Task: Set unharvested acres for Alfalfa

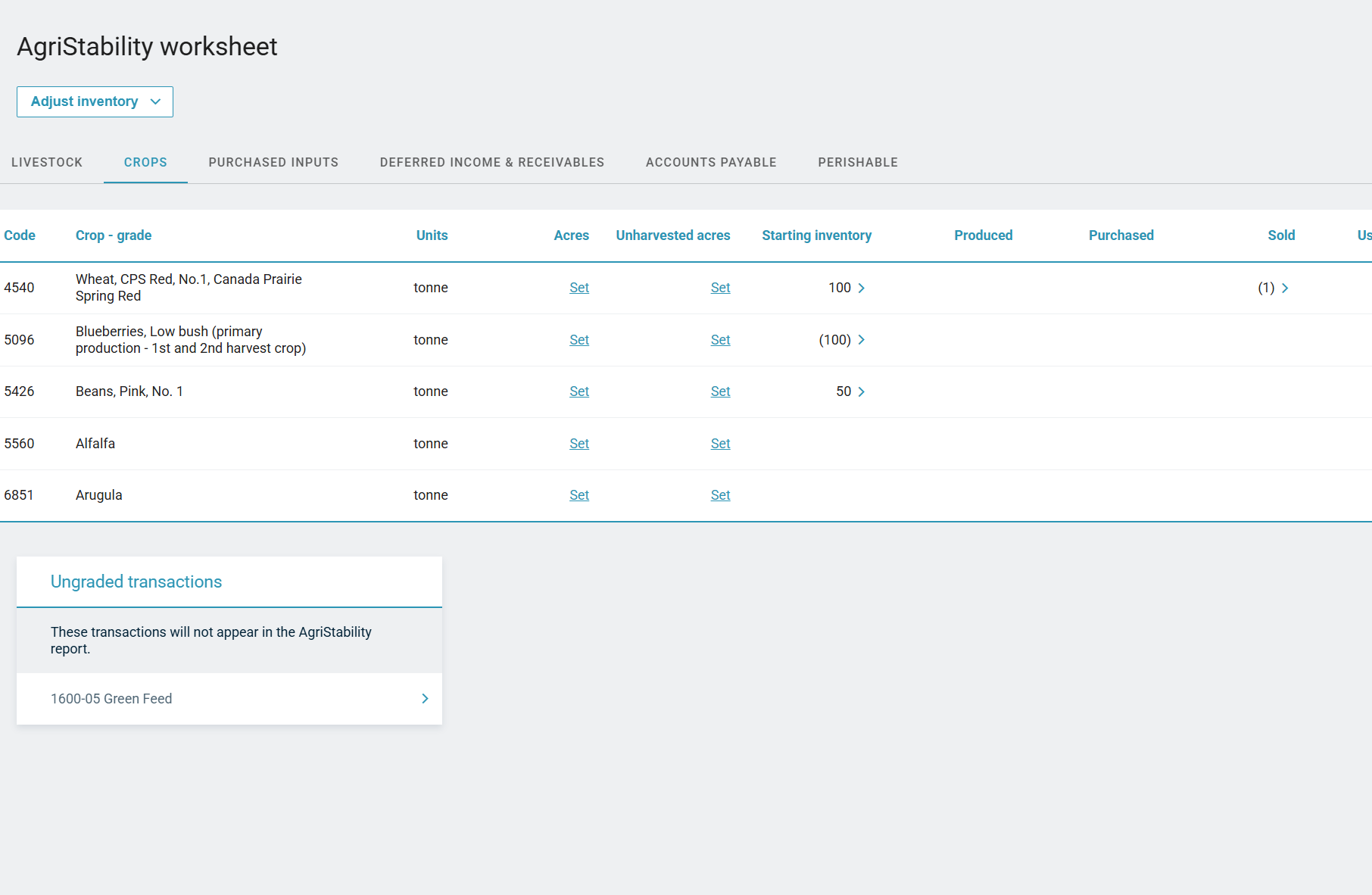Action: (x=720, y=444)
